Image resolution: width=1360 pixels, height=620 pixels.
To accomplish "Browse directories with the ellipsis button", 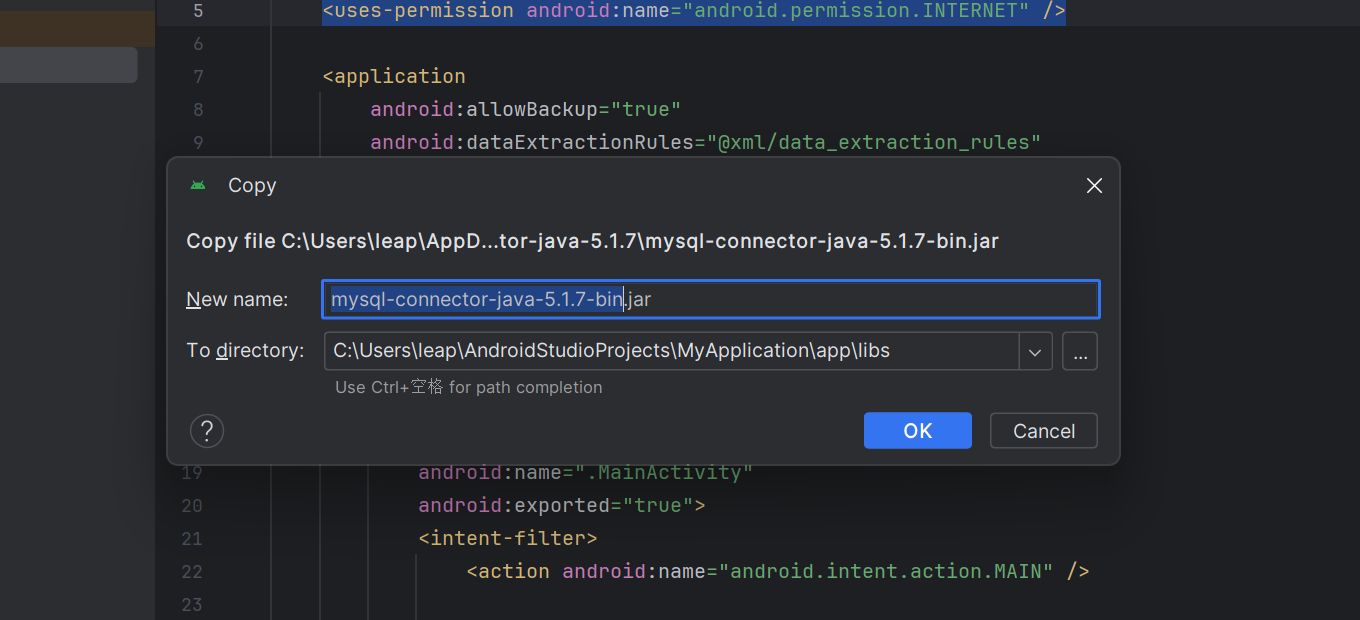I will [1080, 351].
